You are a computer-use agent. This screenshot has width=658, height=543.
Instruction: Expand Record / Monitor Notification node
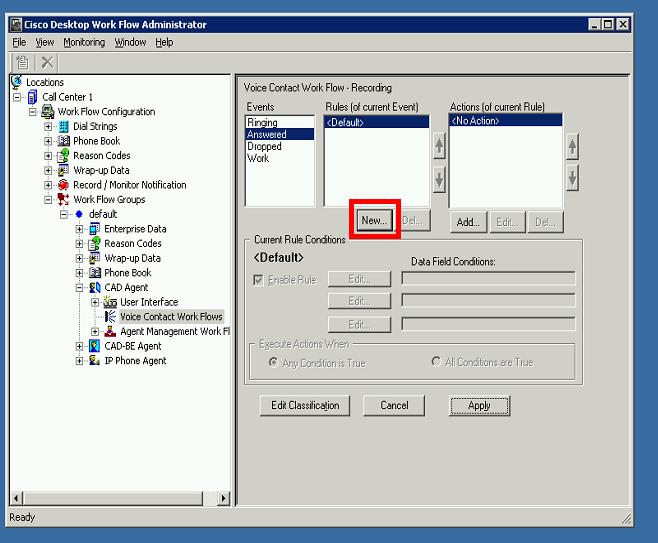pyautogui.click(x=48, y=185)
